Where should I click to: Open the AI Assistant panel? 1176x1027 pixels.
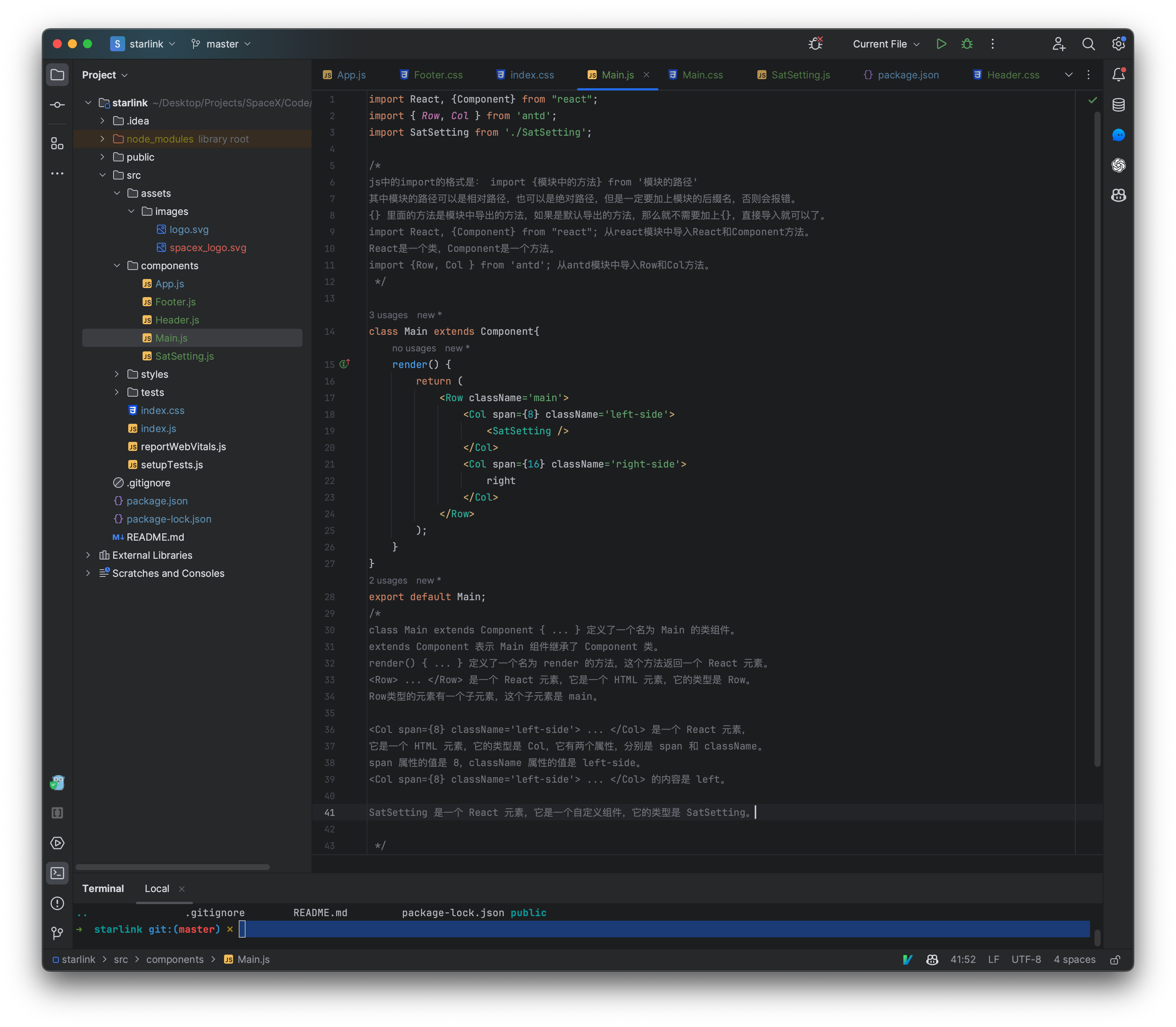(x=1119, y=135)
